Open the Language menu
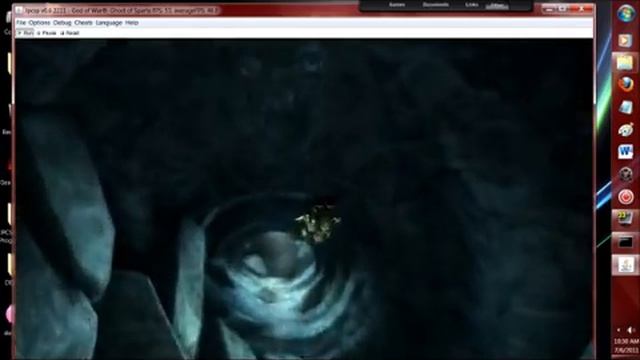The width and height of the screenshot is (640, 360). 109,23
